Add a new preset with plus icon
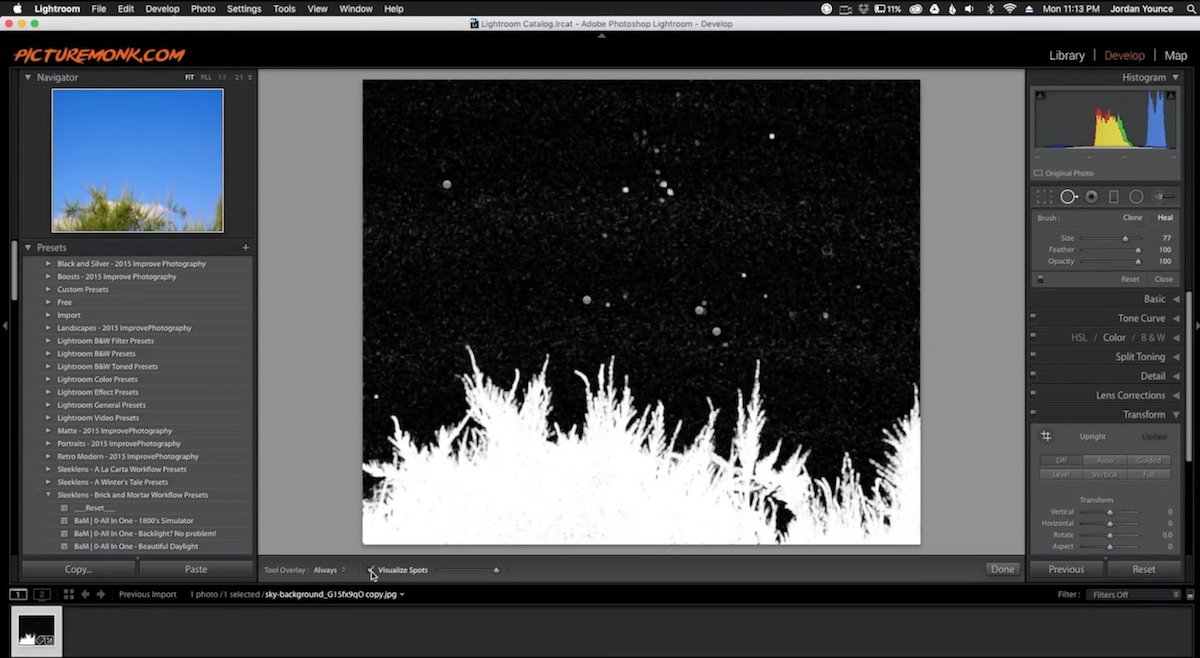Image resolution: width=1200 pixels, height=658 pixels. (x=245, y=247)
